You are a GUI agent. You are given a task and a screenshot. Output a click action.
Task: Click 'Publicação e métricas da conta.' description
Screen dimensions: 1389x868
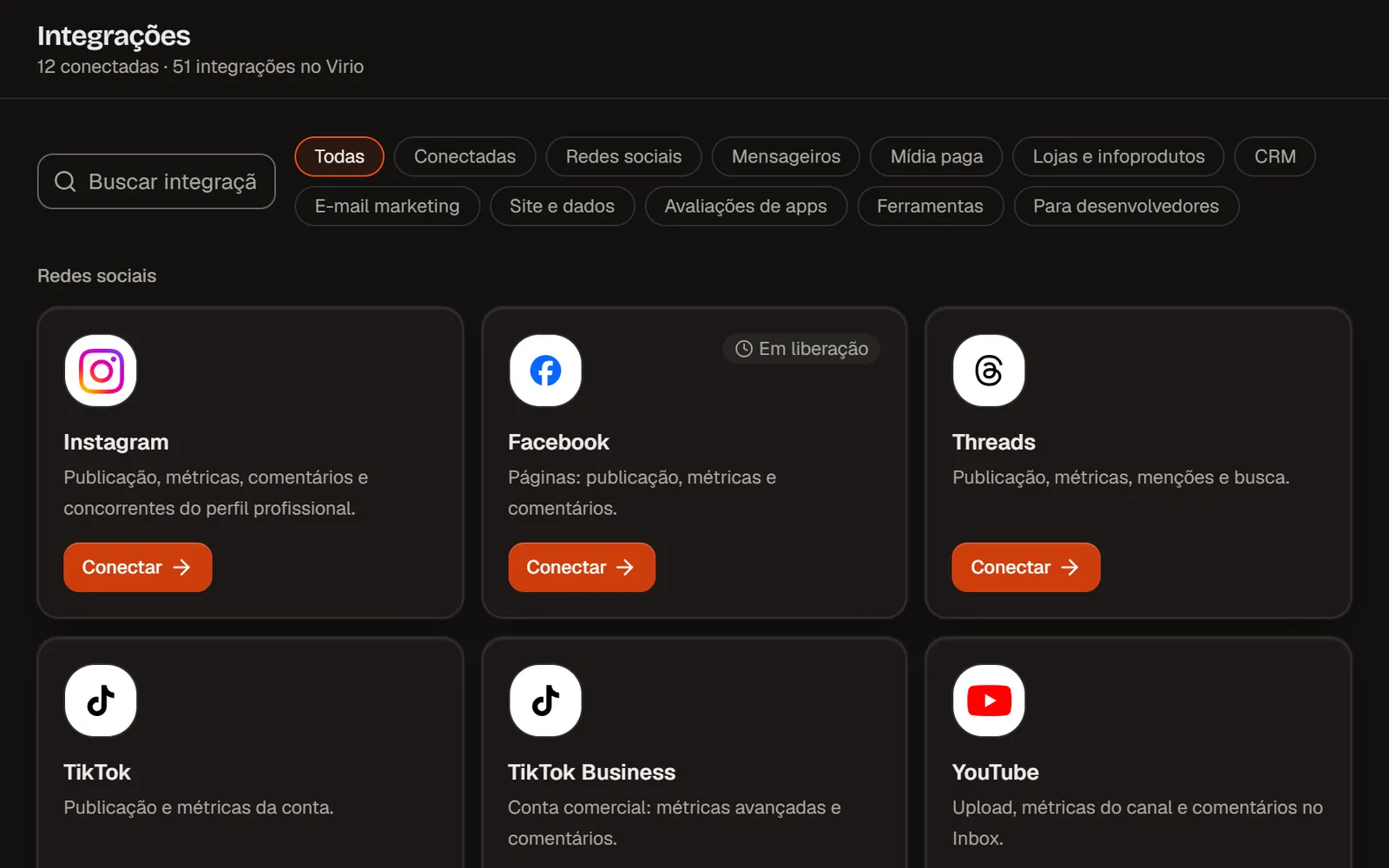(199, 807)
